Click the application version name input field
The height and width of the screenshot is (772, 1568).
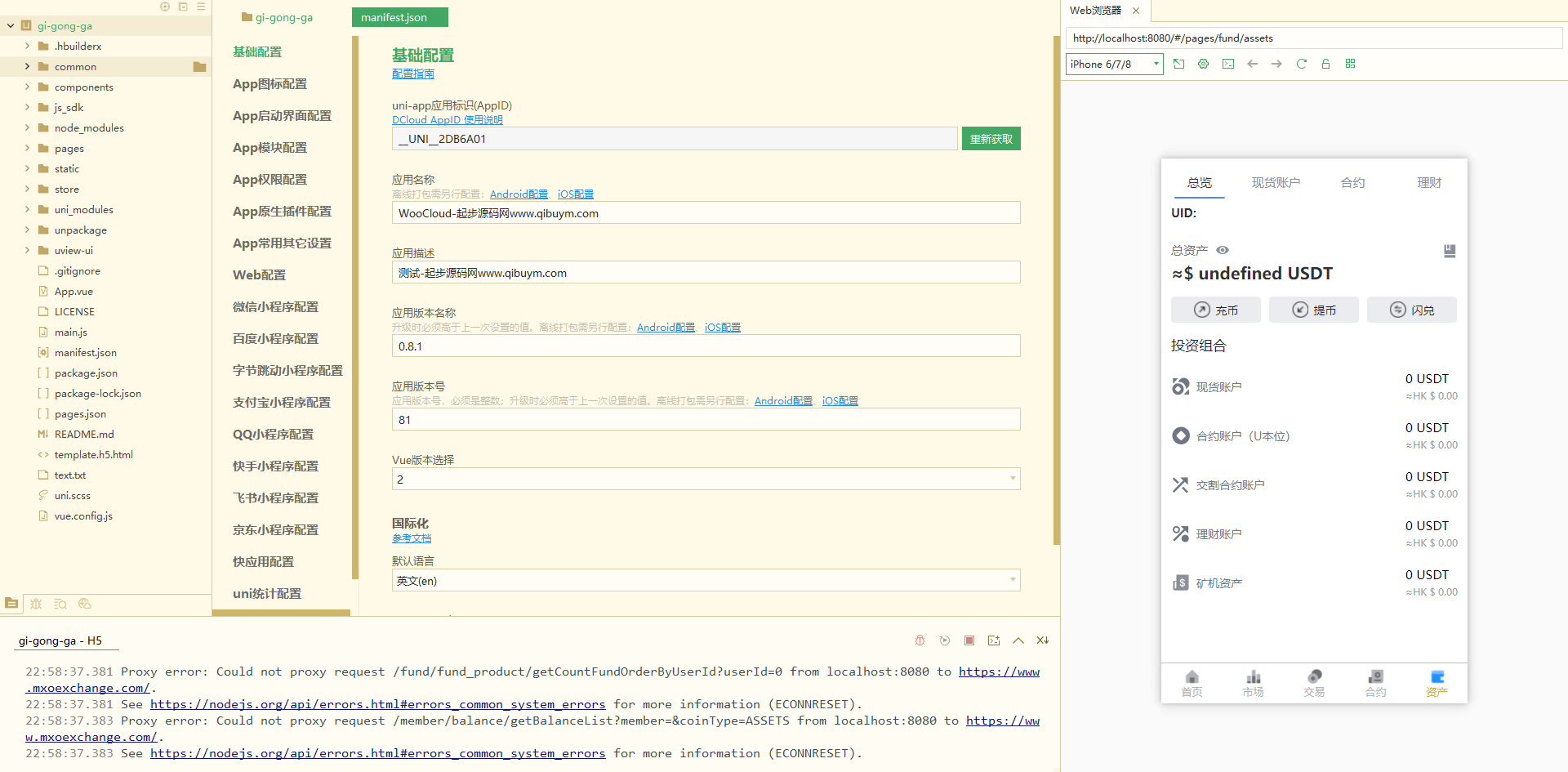point(706,346)
